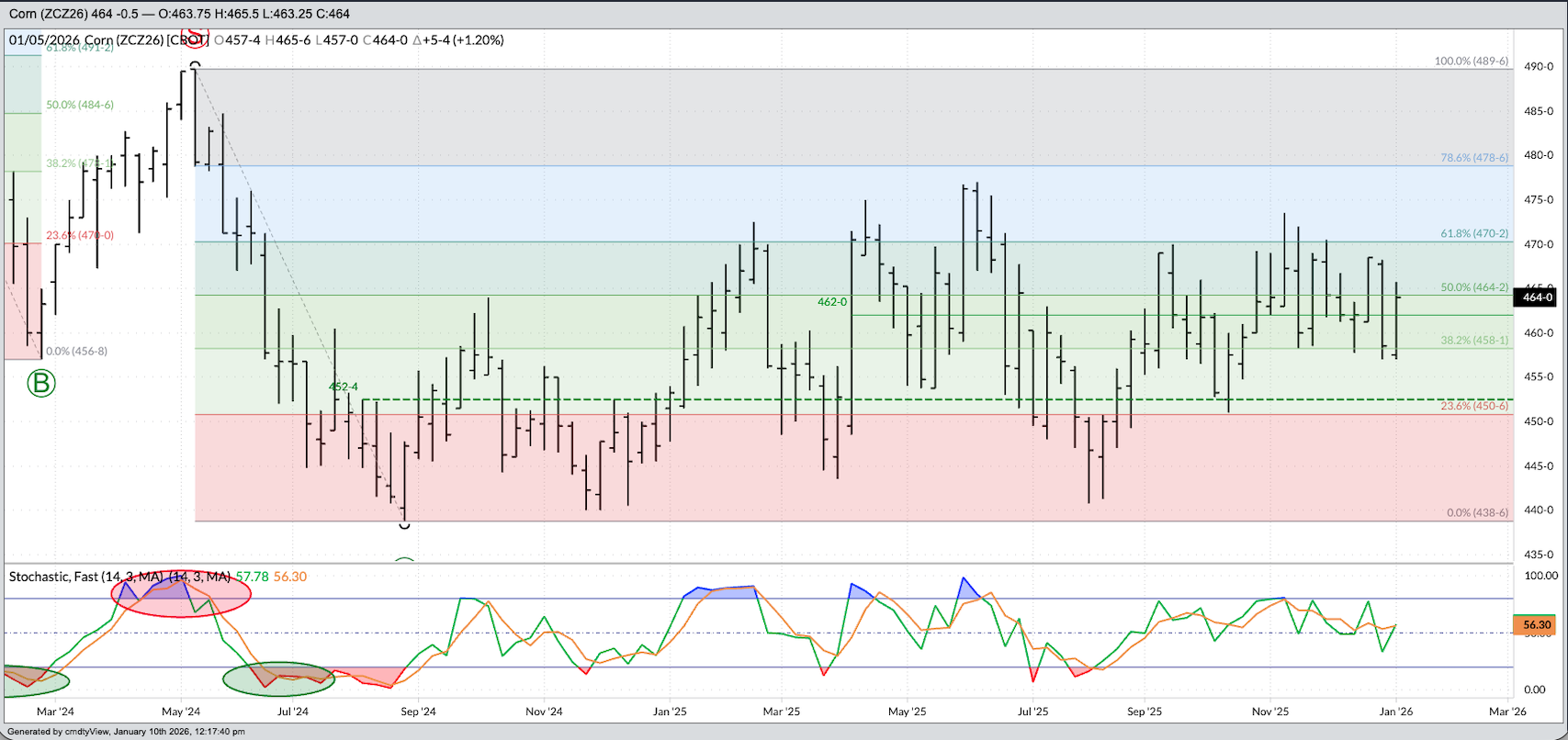Click the green 462-0 price line label
This screenshot has height=740, width=1568.
pos(832,301)
